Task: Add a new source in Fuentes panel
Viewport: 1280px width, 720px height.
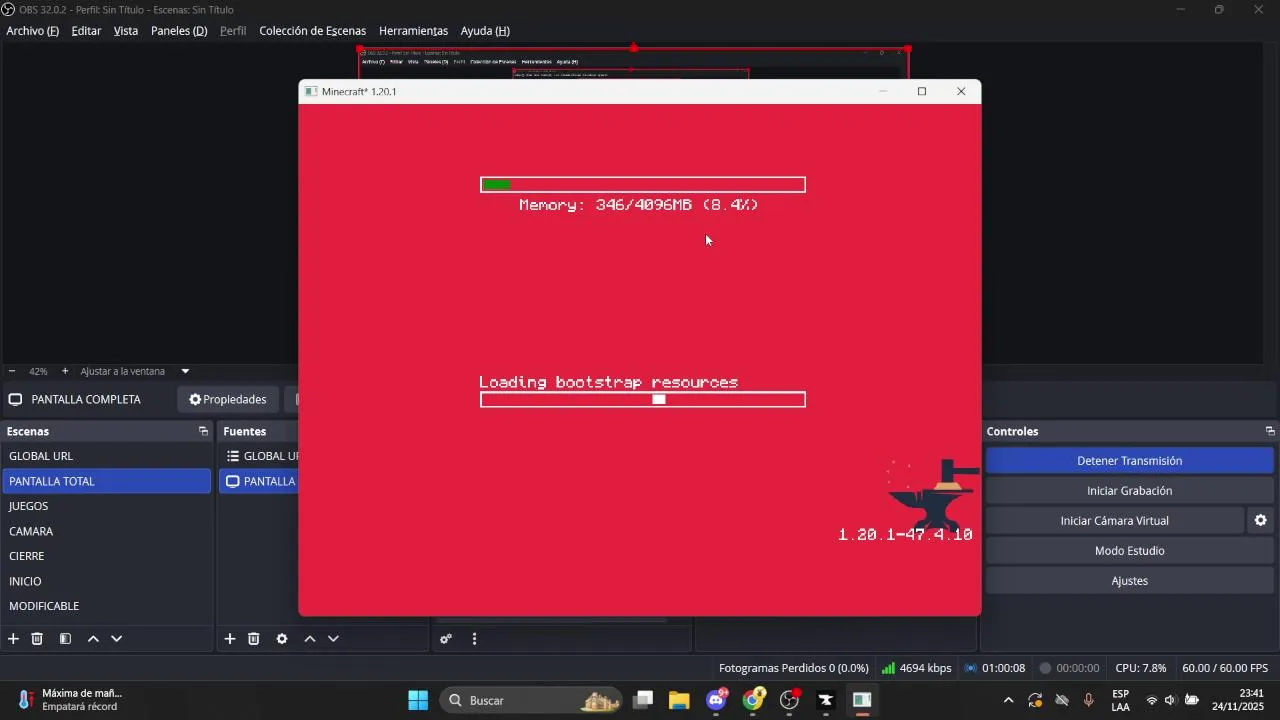Action: [x=229, y=639]
